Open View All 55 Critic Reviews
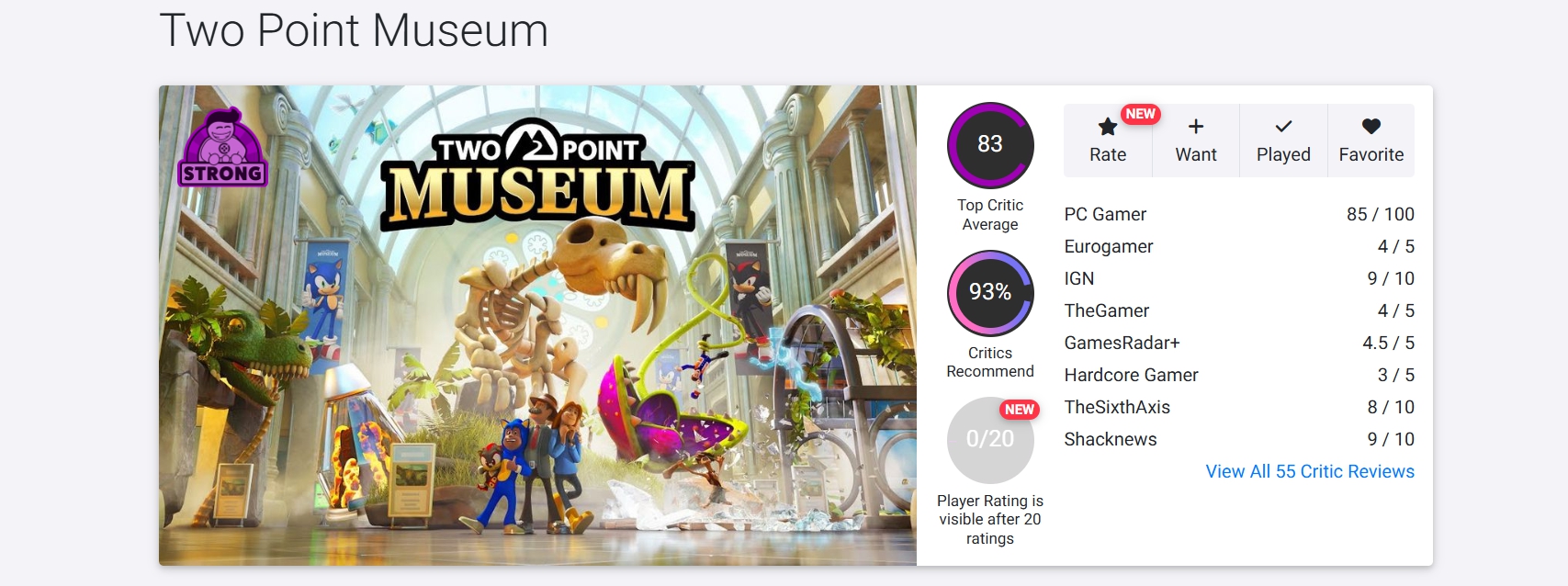The width and height of the screenshot is (1568, 586). (x=1309, y=471)
